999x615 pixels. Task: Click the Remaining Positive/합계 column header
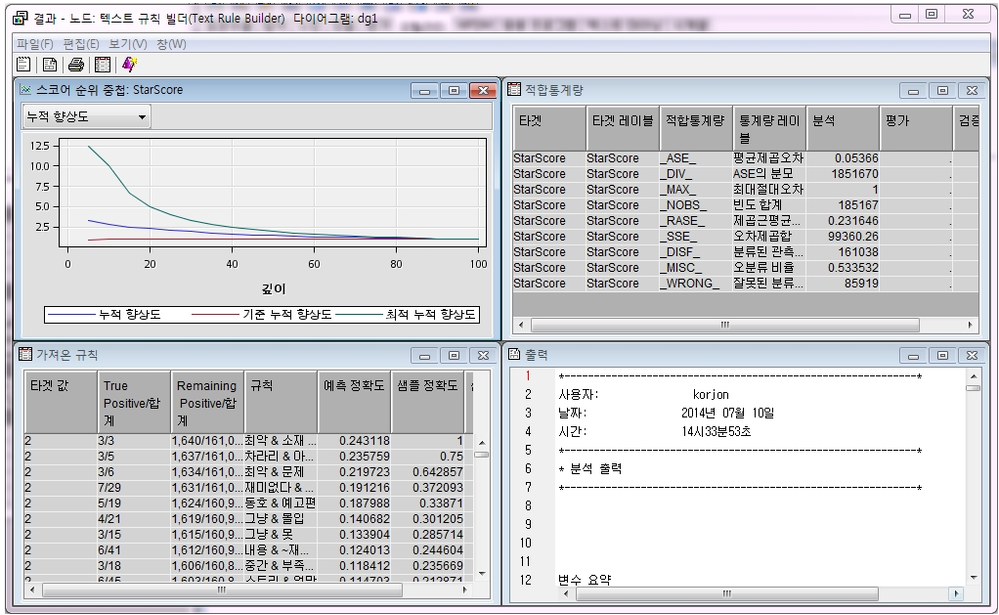click(207, 402)
